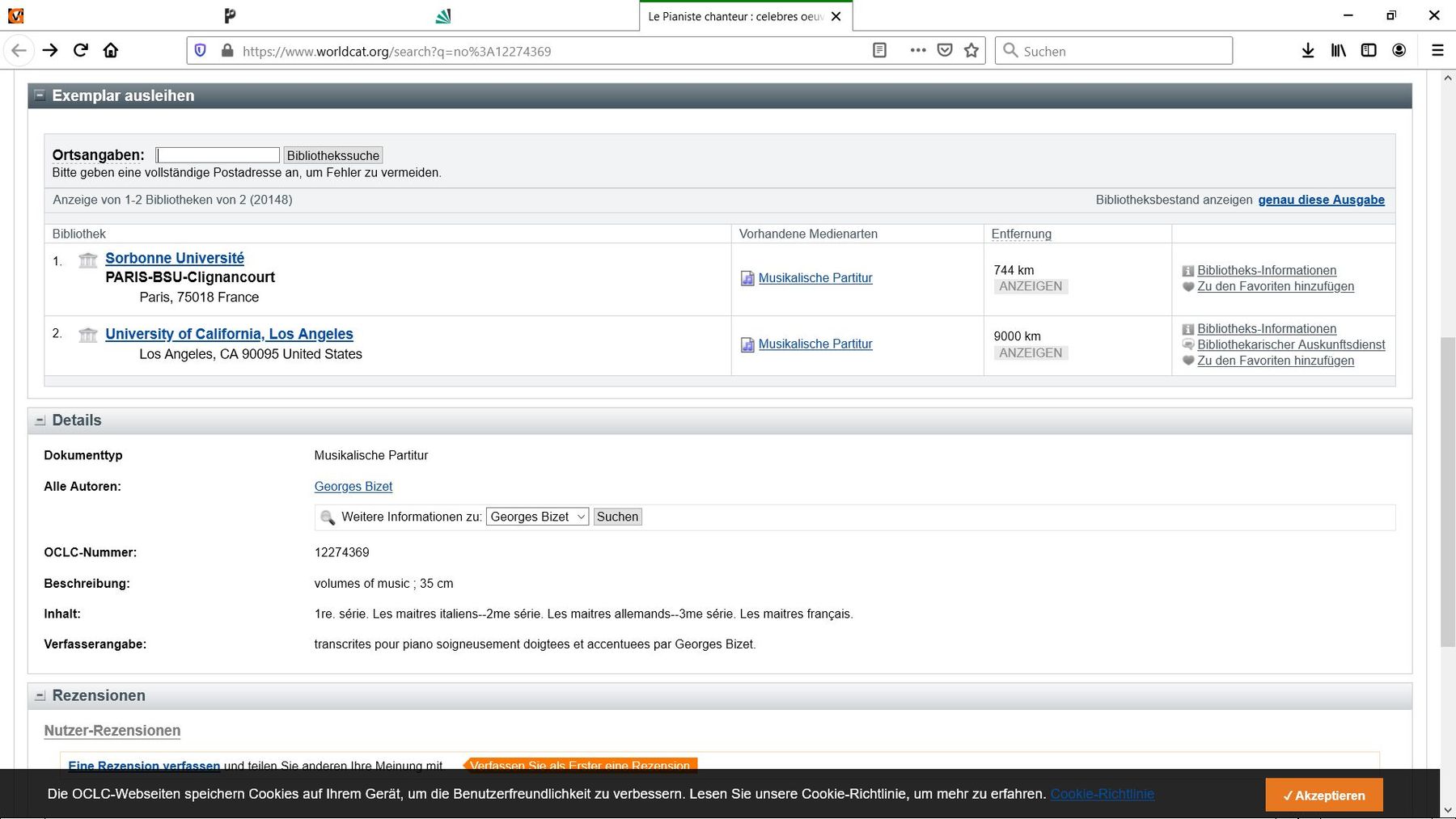The height and width of the screenshot is (819, 1456).
Task: Open UCLA Bibliotheks-Informationen link
Action: 1267,328
